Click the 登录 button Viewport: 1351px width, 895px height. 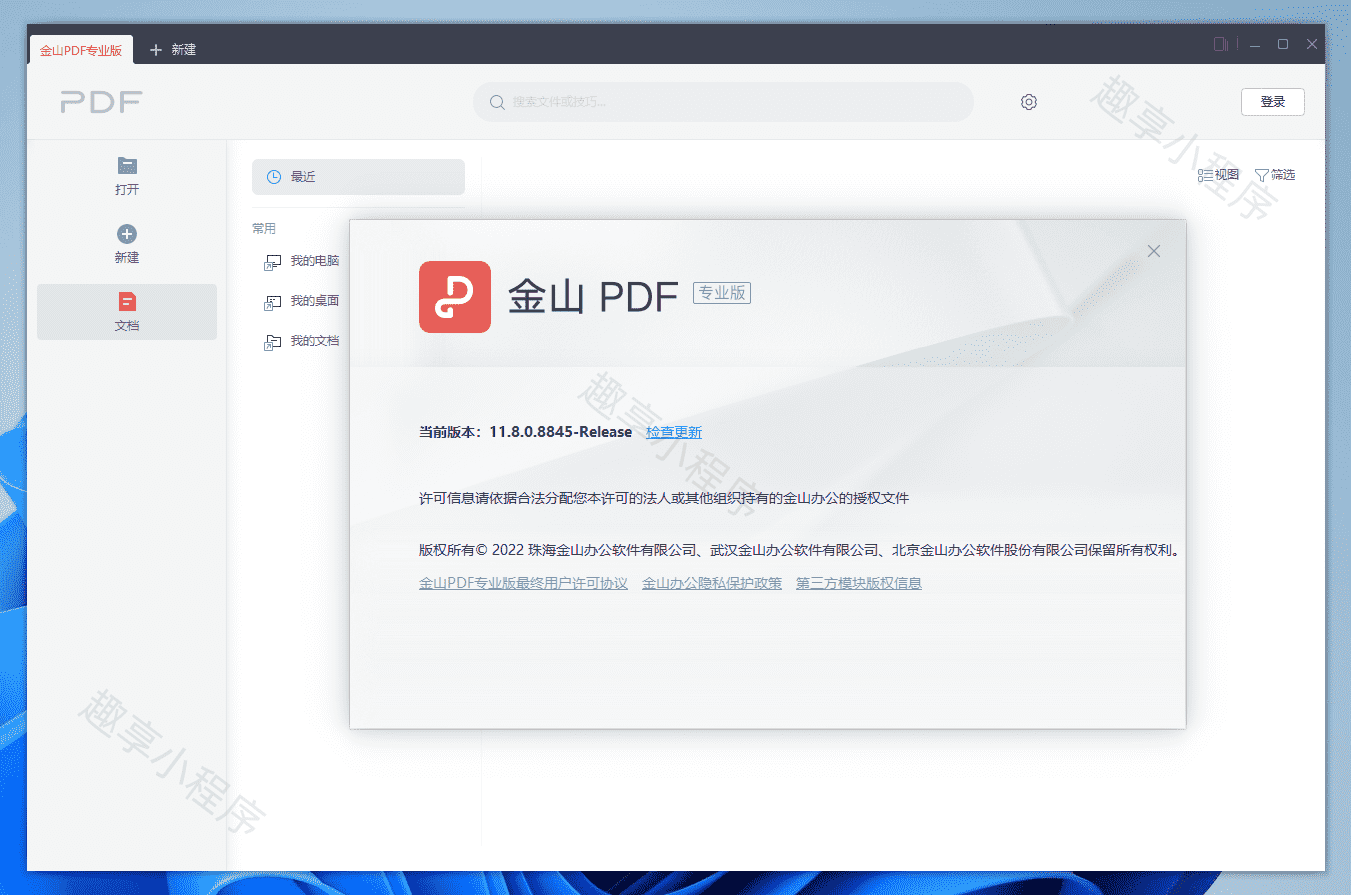pos(1273,102)
